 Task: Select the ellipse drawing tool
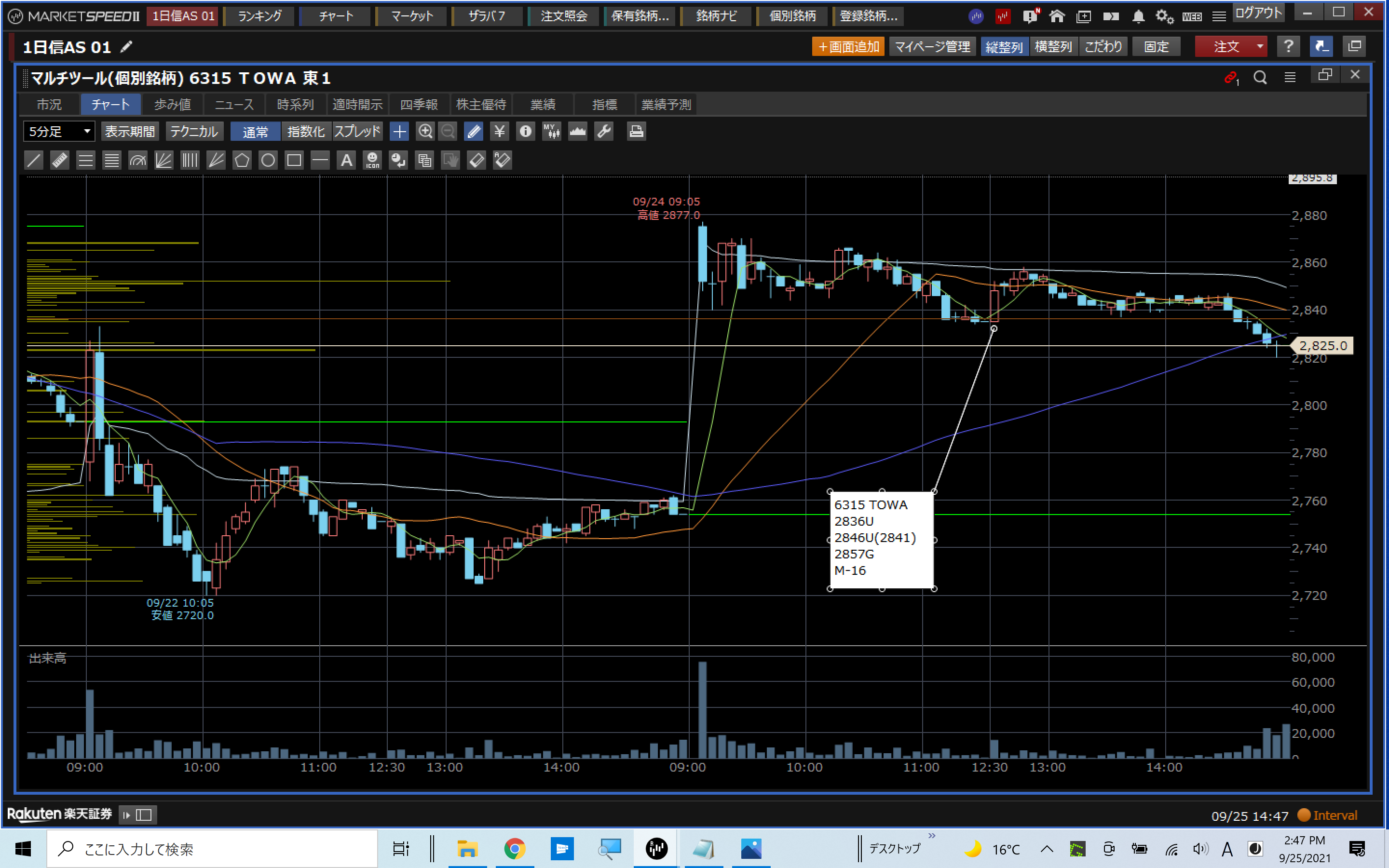click(268, 160)
